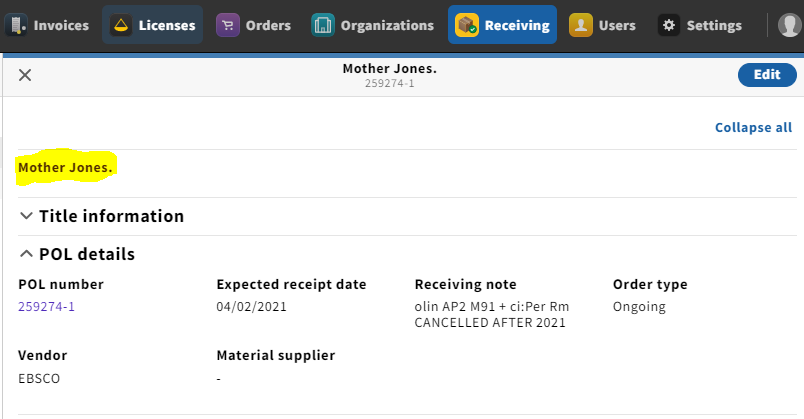Click the Title information chevron arrow
The image size is (804, 419).
26,216
